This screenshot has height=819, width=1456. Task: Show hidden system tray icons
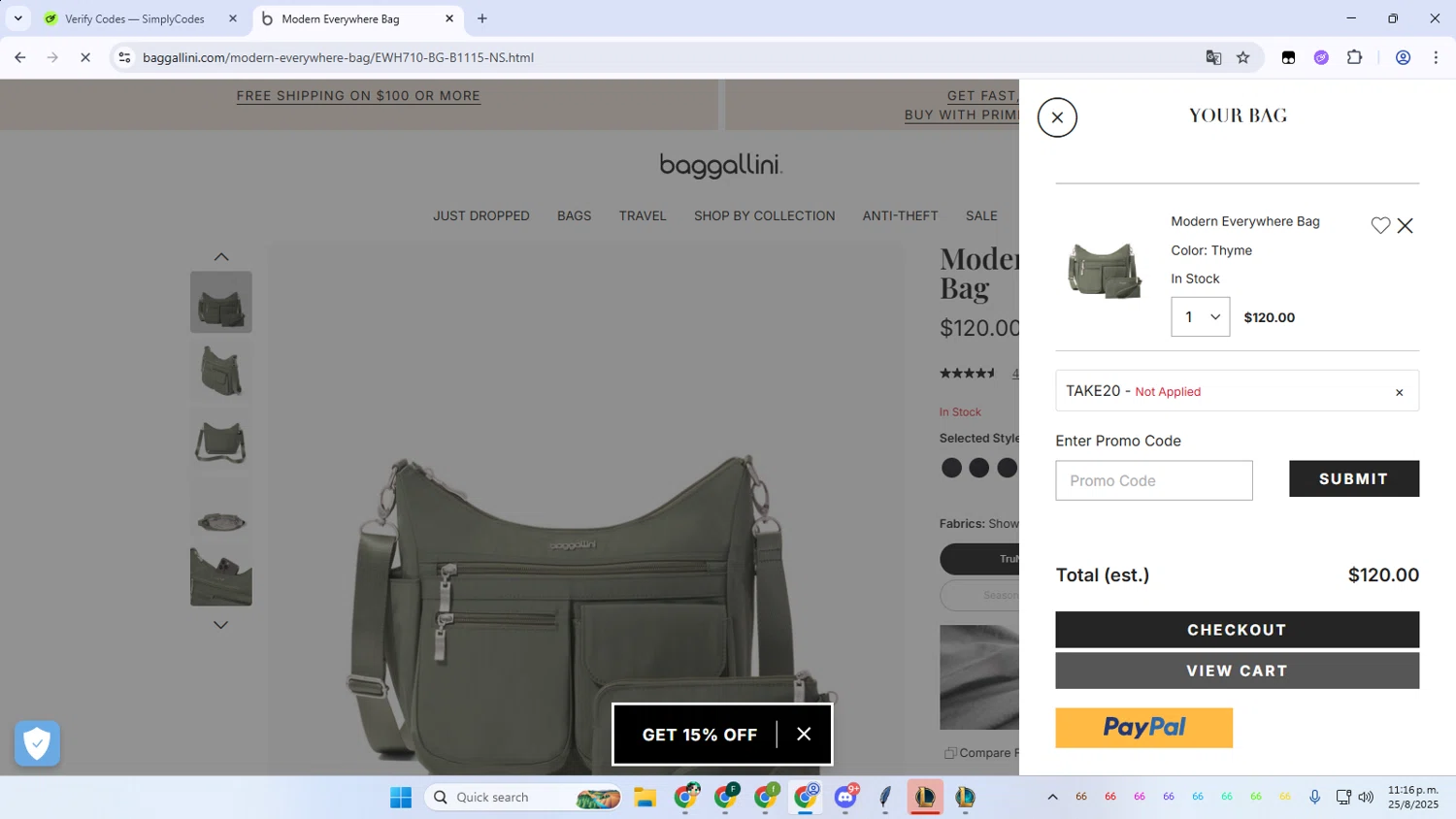click(x=1052, y=797)
